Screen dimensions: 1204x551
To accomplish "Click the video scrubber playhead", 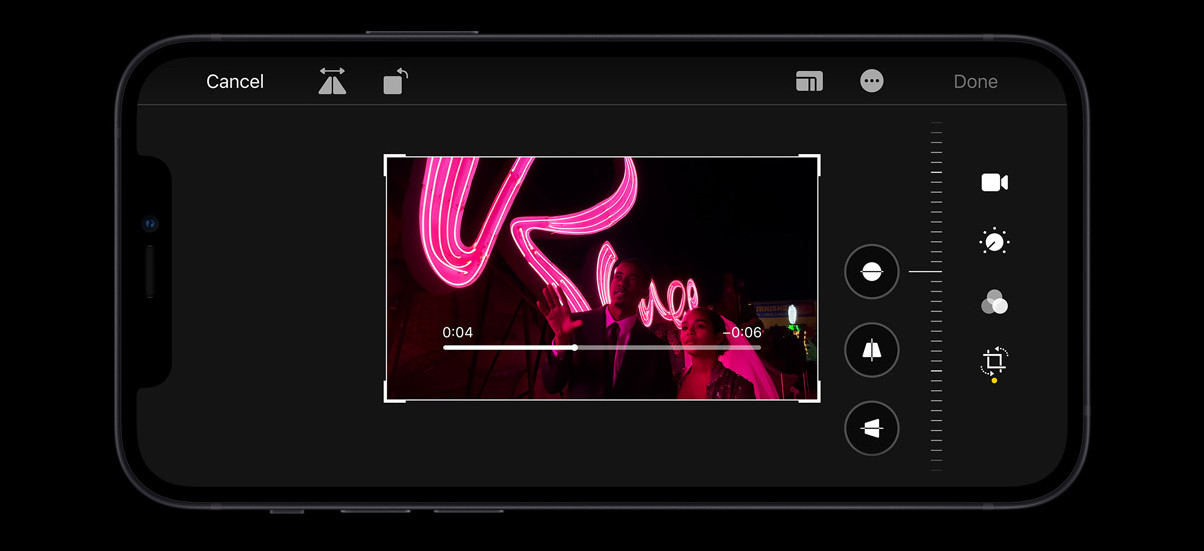I will click(575, 347).
